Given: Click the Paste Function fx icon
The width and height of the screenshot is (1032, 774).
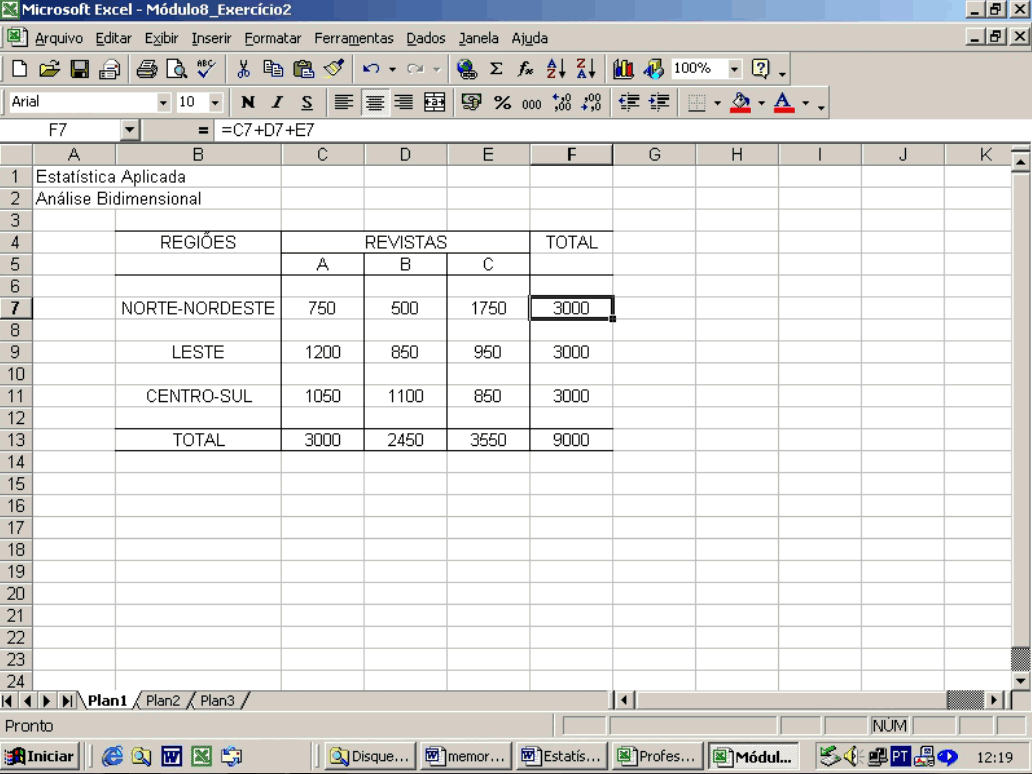Looking at the screenshot, I should pos(526,69).
